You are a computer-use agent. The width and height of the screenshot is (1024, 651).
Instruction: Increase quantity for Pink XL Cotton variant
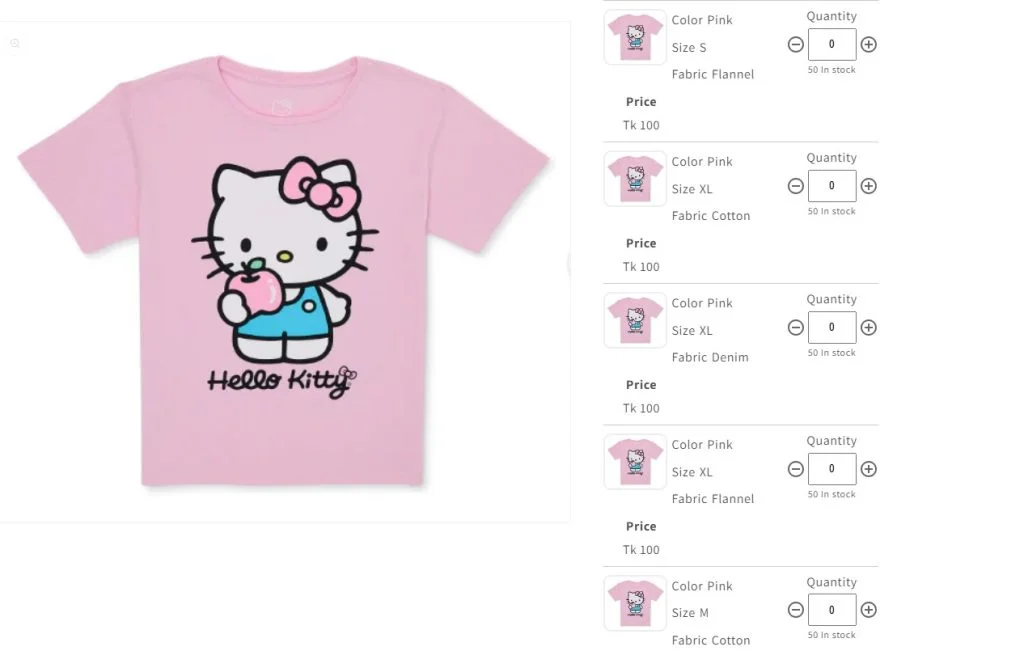coord(868,186)
